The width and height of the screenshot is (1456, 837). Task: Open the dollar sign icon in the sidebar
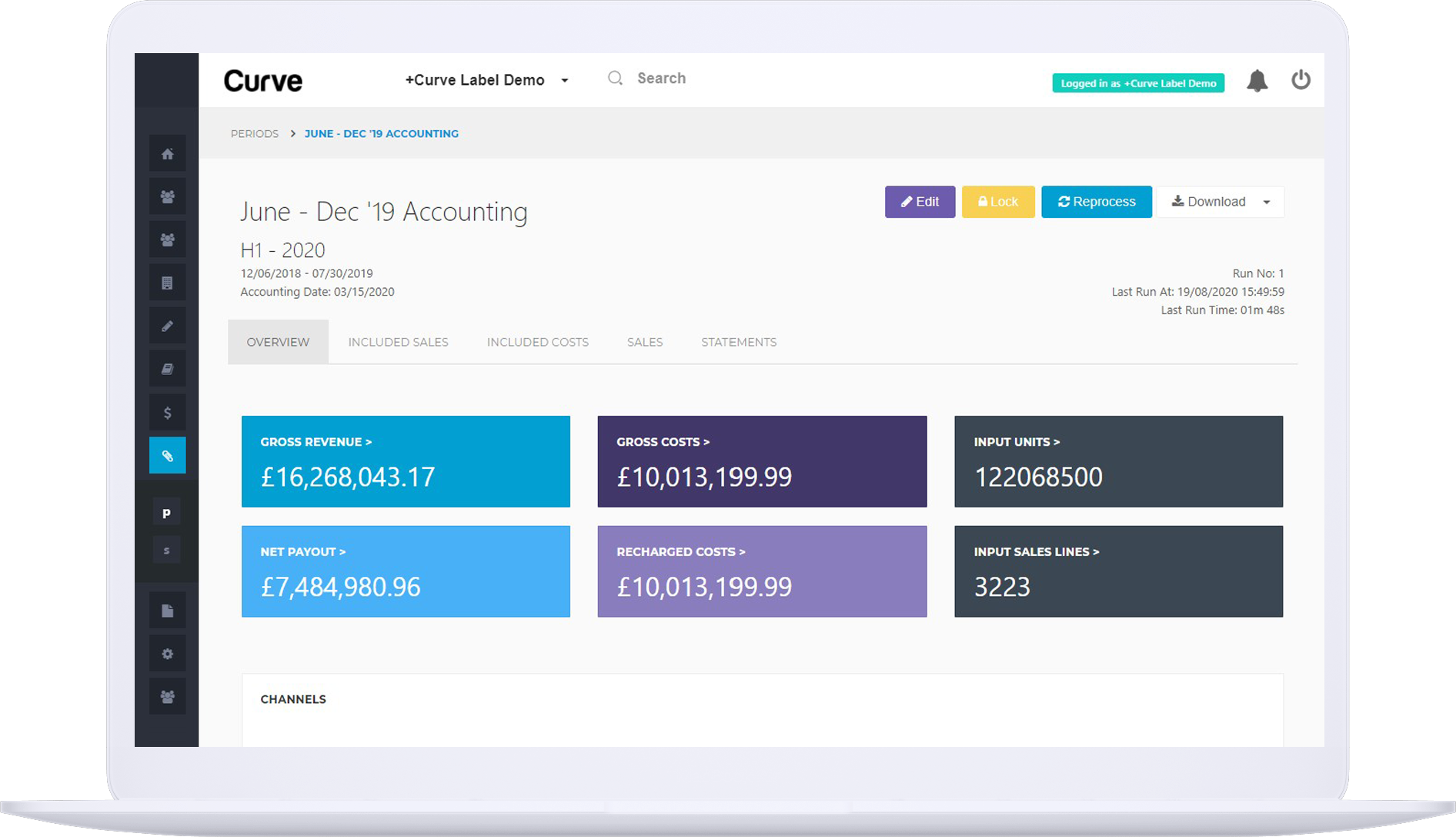click(167, 413)
